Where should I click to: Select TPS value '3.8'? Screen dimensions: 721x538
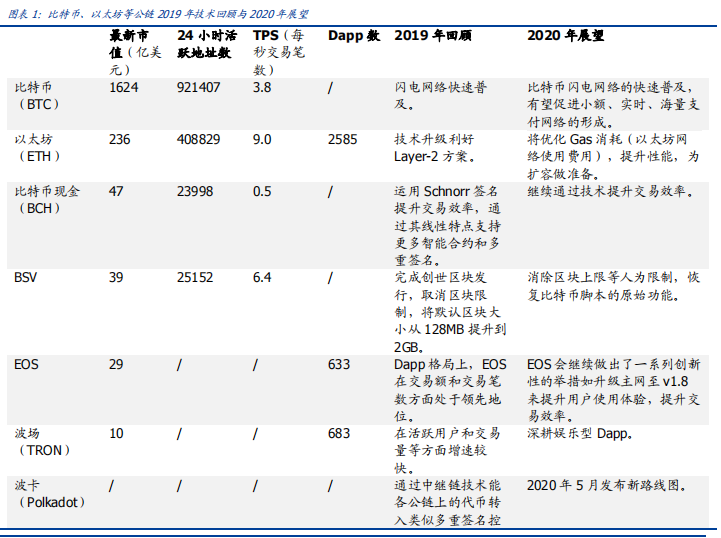pos(262,87)
